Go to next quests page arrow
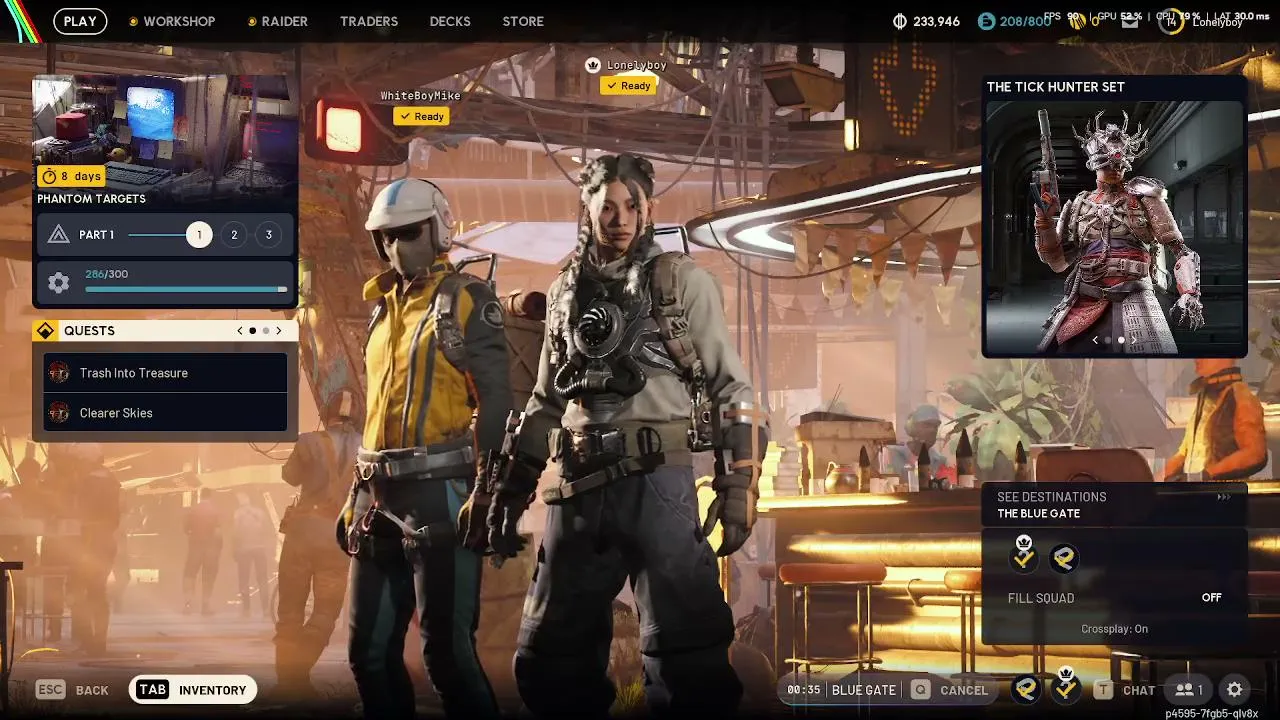 click(x=279, y=331)
